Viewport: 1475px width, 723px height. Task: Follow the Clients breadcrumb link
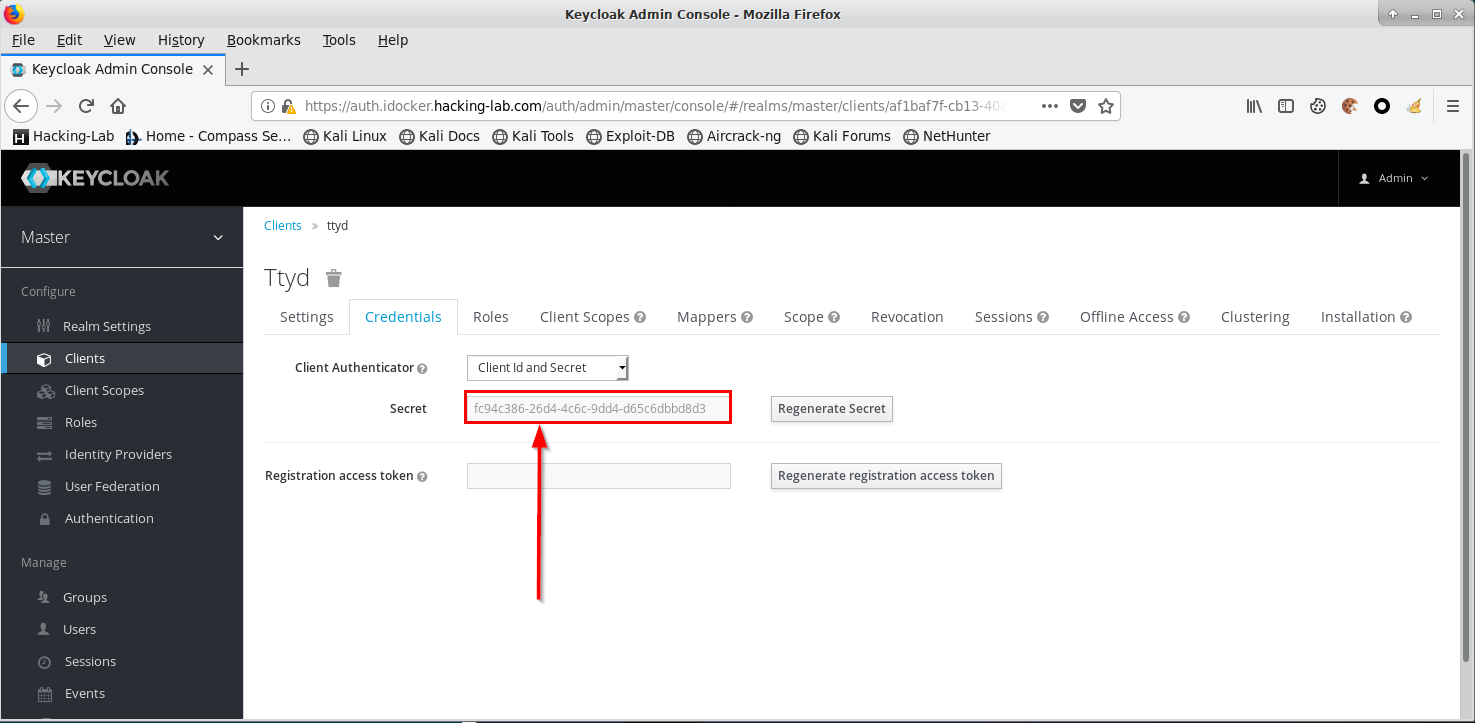283,226
